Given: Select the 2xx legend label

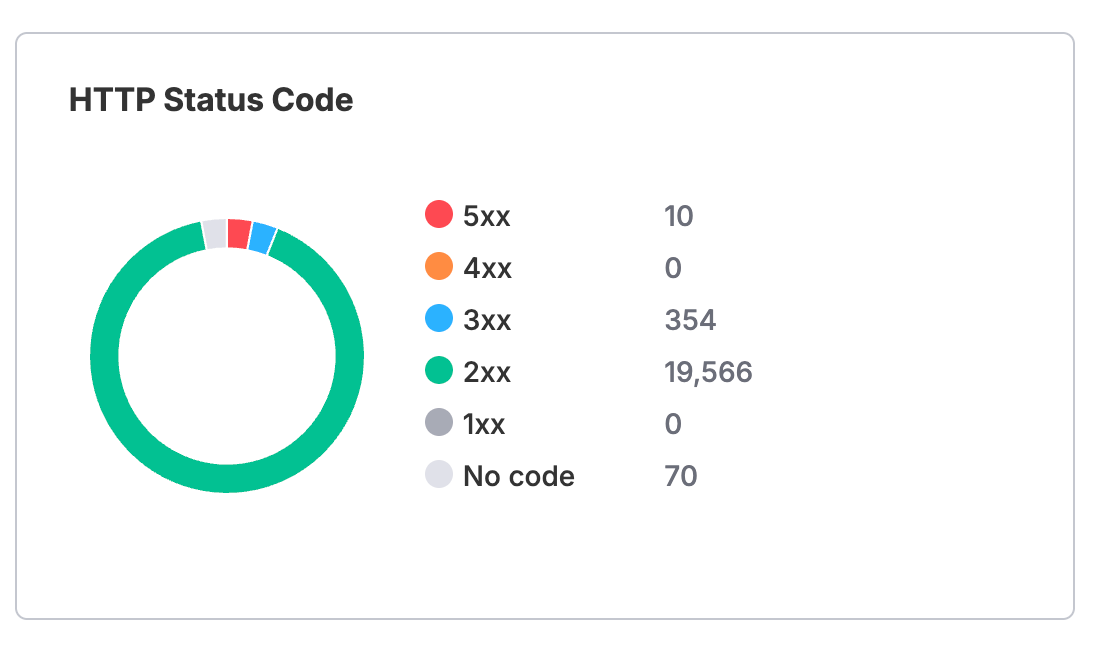Looking at the screenshot, I should click(x=487, y=372).
